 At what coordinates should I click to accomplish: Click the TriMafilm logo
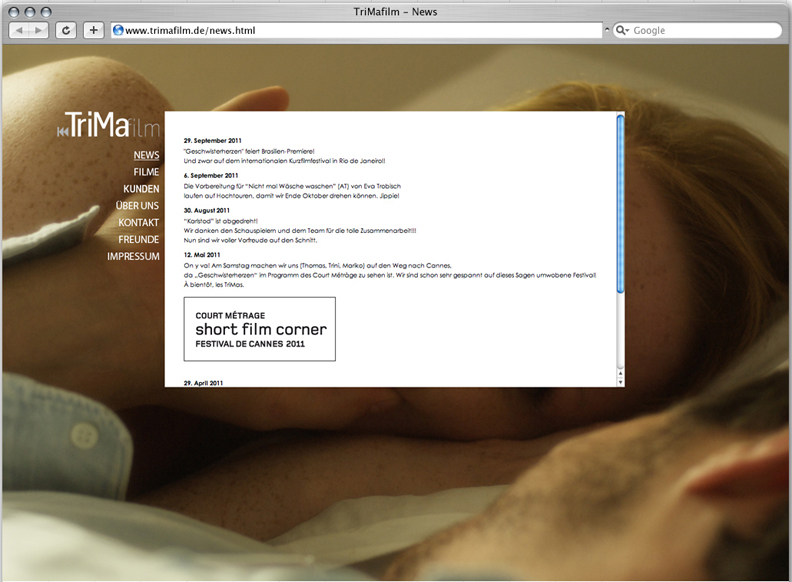coord(109,125)
